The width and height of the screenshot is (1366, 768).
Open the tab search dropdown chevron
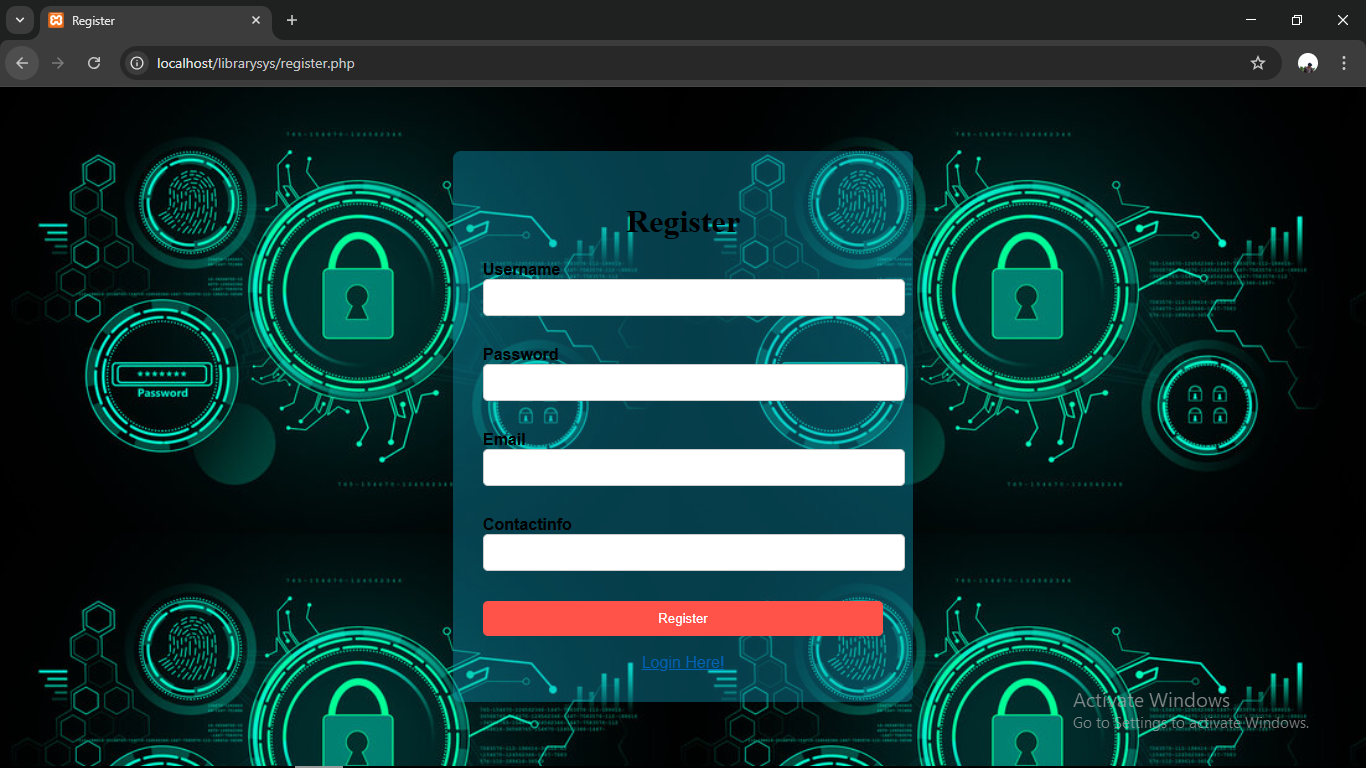pos(19,20)
